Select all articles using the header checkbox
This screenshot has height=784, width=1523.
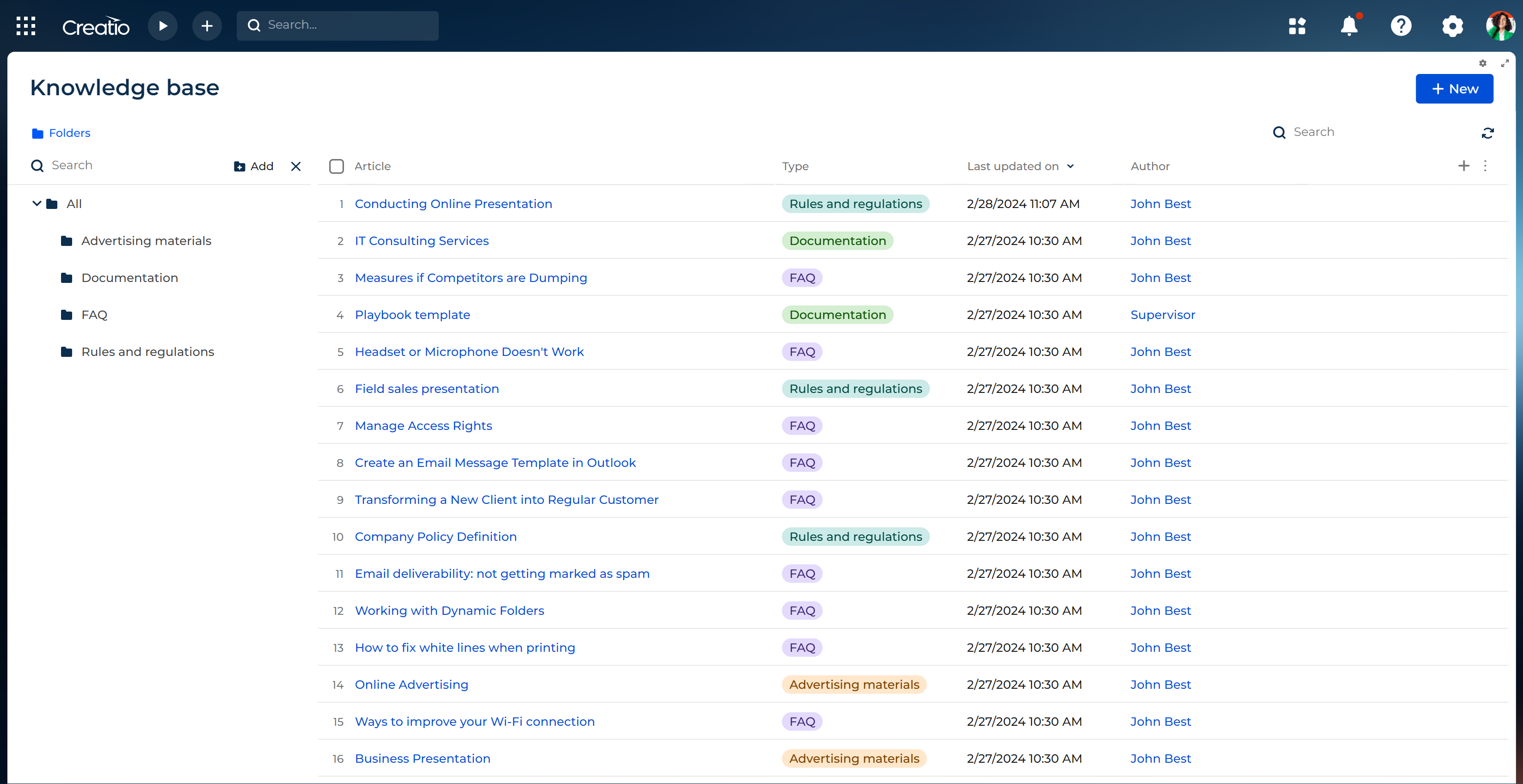pos(337,166)
